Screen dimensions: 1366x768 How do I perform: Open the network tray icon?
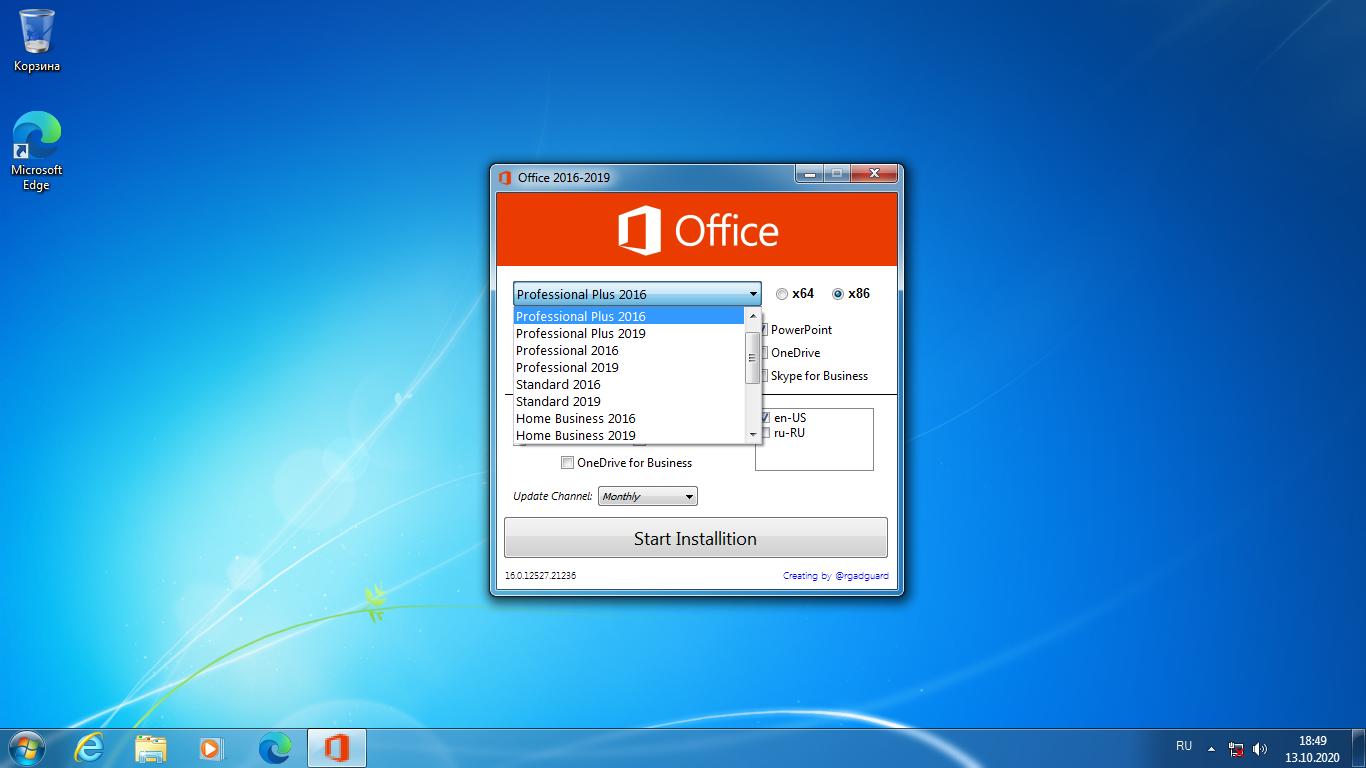[x=1236, y=749]
